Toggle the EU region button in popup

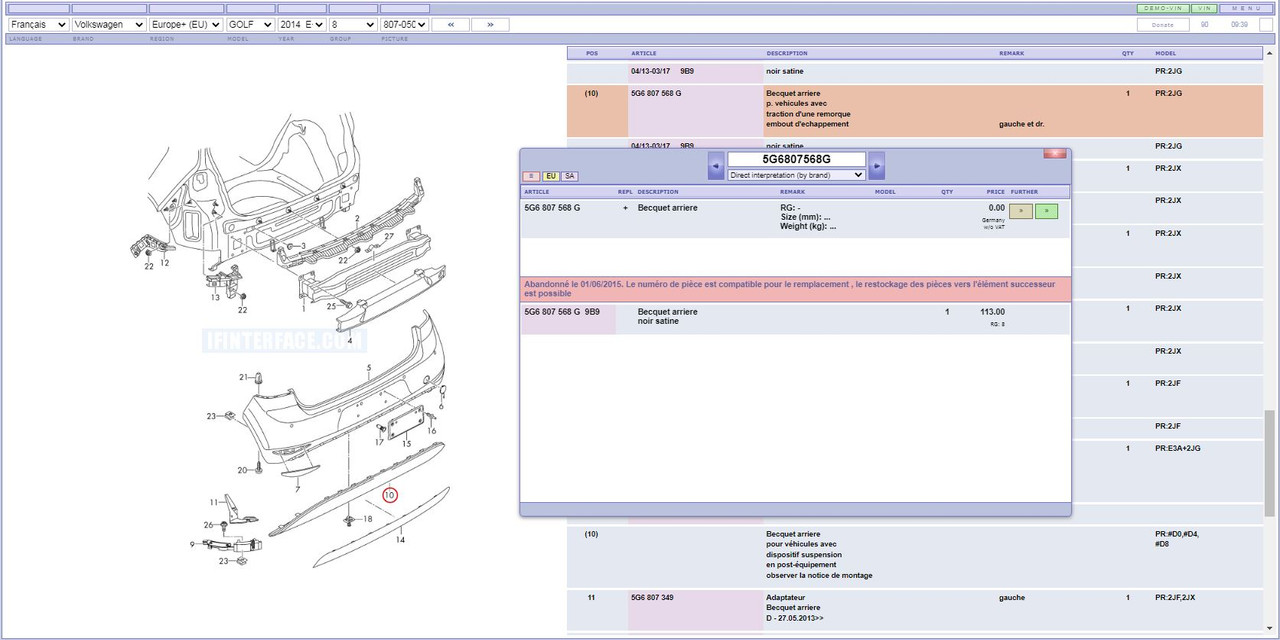[x=550, y=176]
